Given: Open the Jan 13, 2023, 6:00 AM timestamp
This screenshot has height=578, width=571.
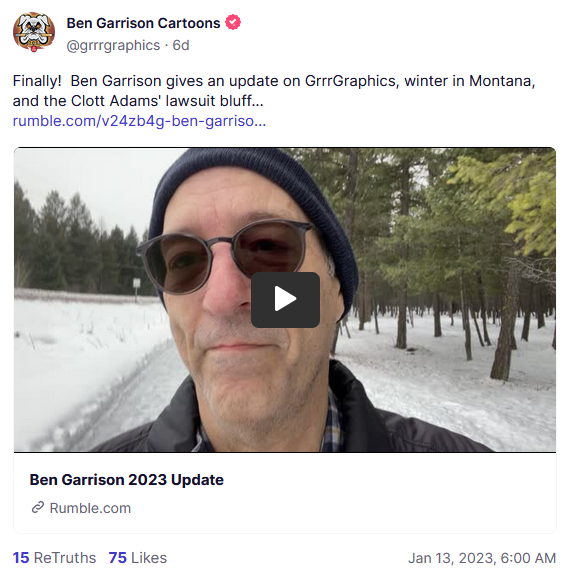Looking at the screenshot, I should (482, 558).
